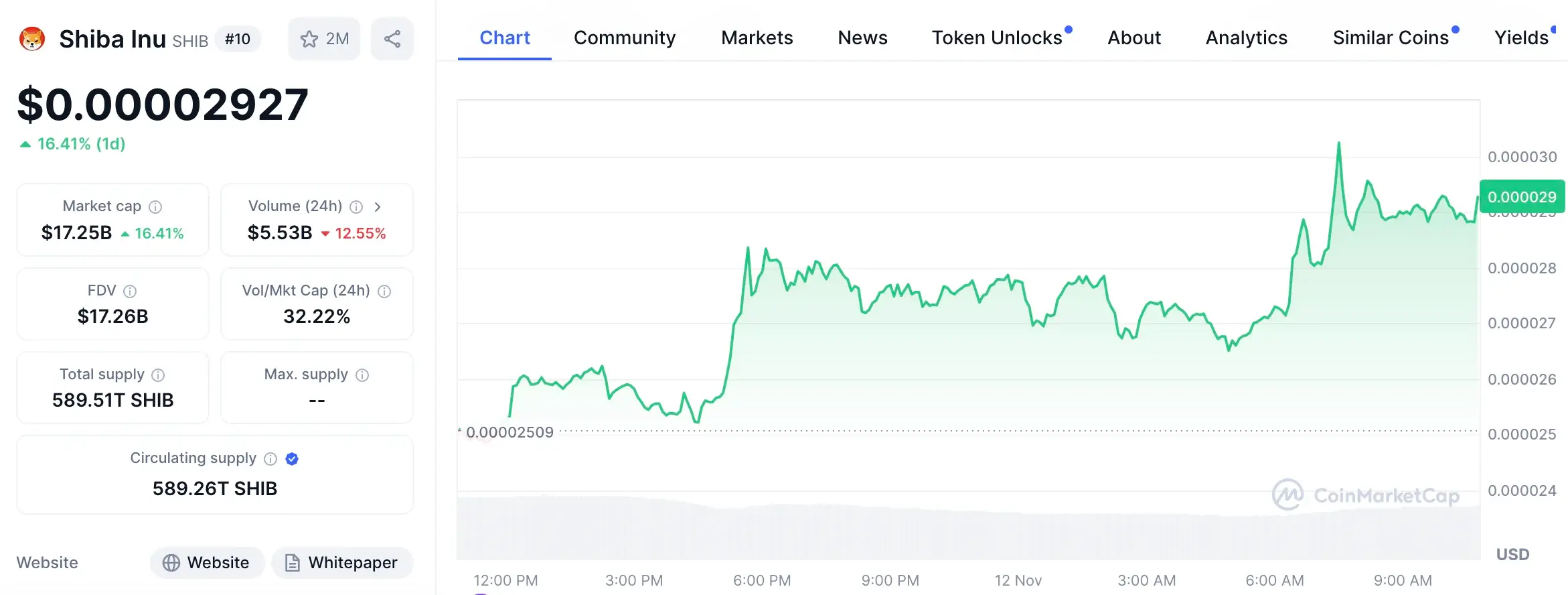Screen dimensions: 1568x595
Task: Click the 0.00002509 baseline label
Action: [x=510, y=432]
